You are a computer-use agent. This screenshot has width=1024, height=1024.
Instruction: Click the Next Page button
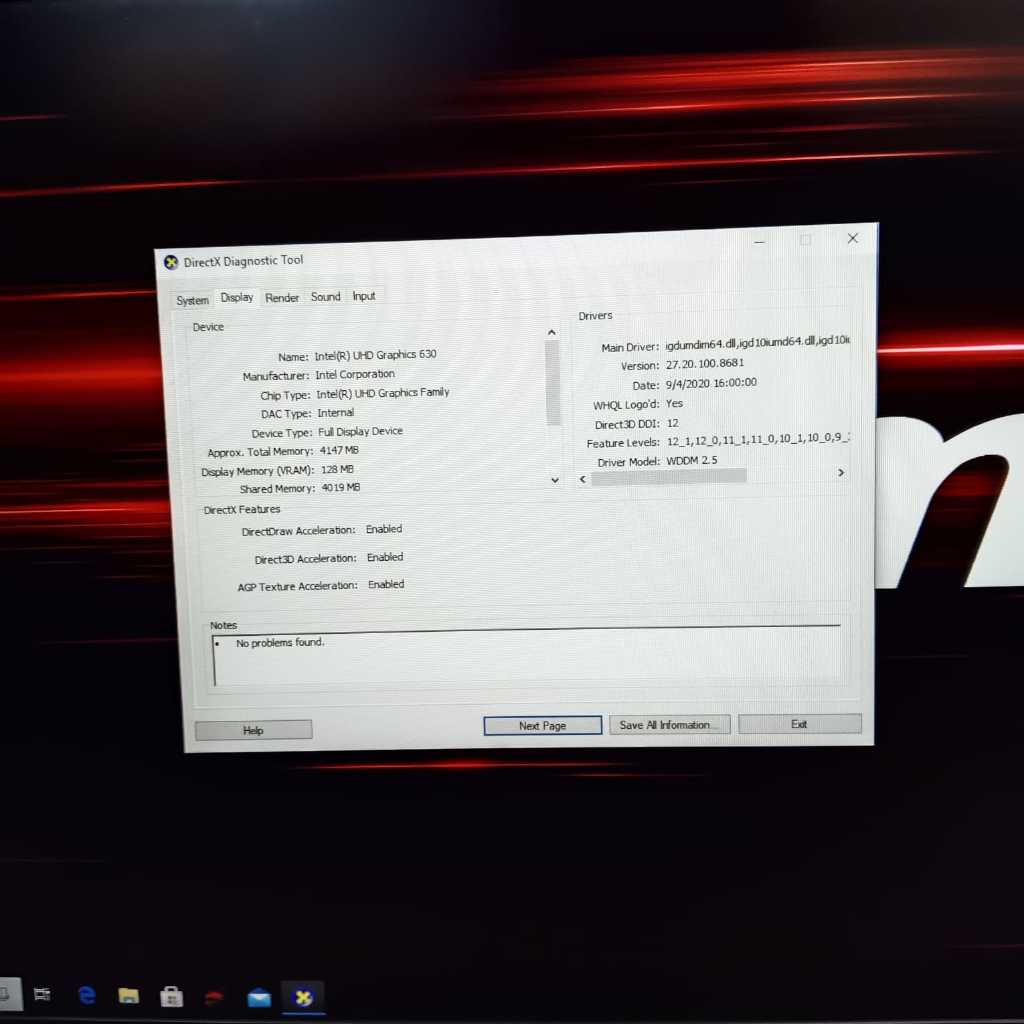542,726
